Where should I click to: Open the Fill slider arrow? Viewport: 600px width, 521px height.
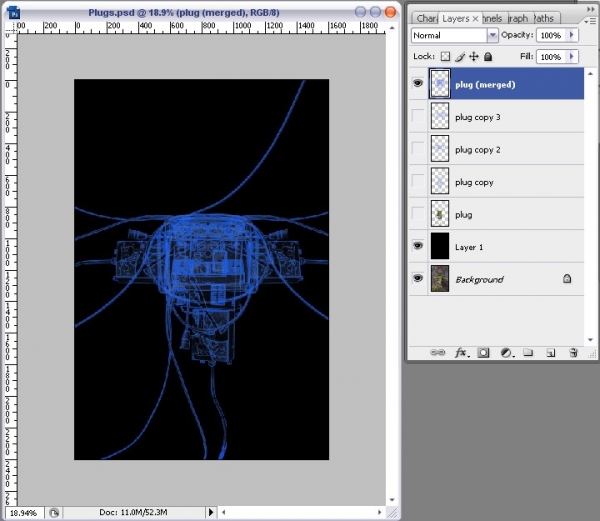click(x=572, y=57)
